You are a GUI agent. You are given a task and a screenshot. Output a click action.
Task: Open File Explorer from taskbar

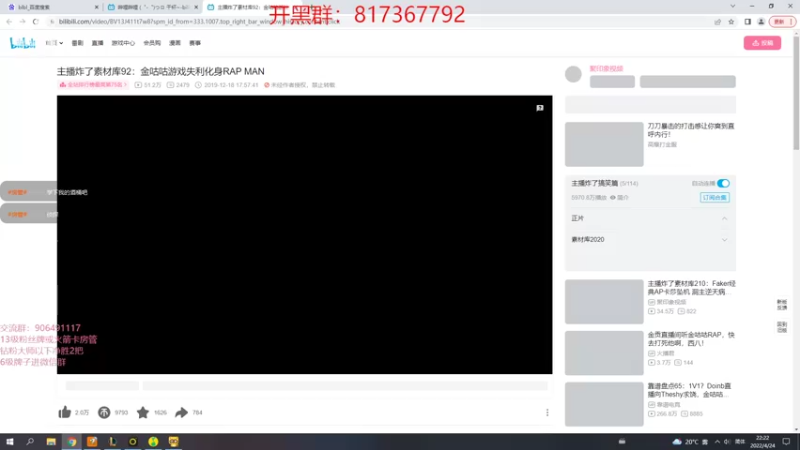pos(51,442)
